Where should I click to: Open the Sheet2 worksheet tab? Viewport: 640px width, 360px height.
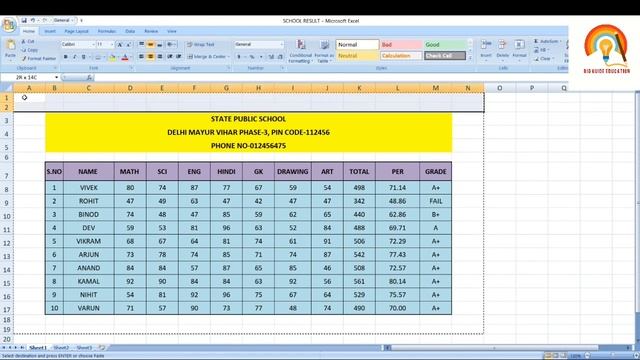pyautogui.click(x=61, y=348)
